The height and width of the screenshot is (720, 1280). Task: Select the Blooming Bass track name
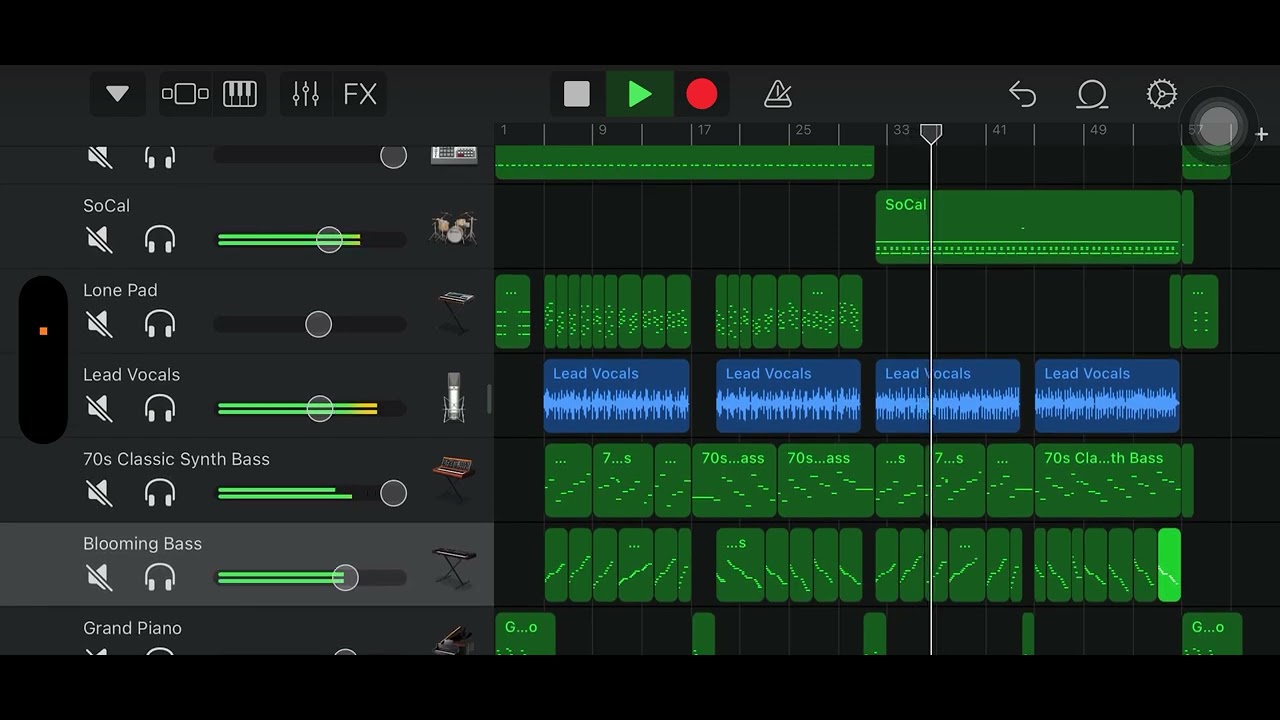[142, 543]
